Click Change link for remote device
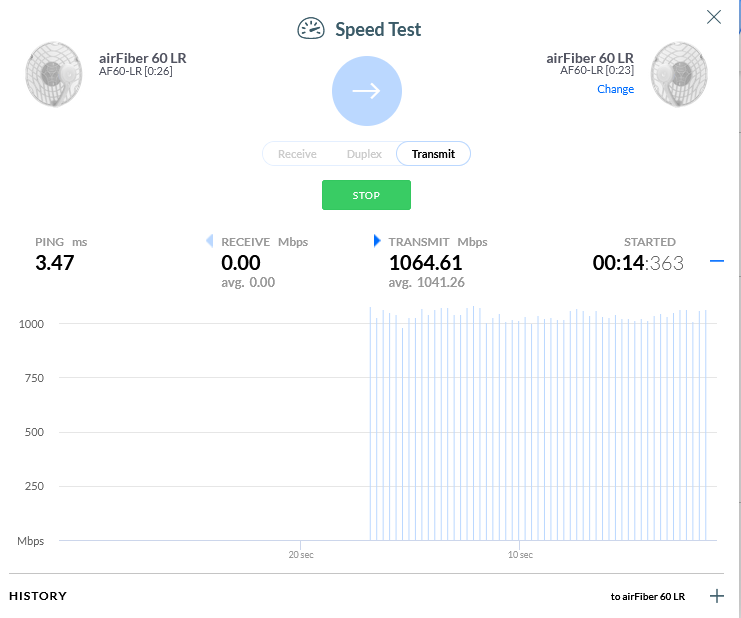The width and height of the screenshot is (741, 618). [x=615, y=89]
